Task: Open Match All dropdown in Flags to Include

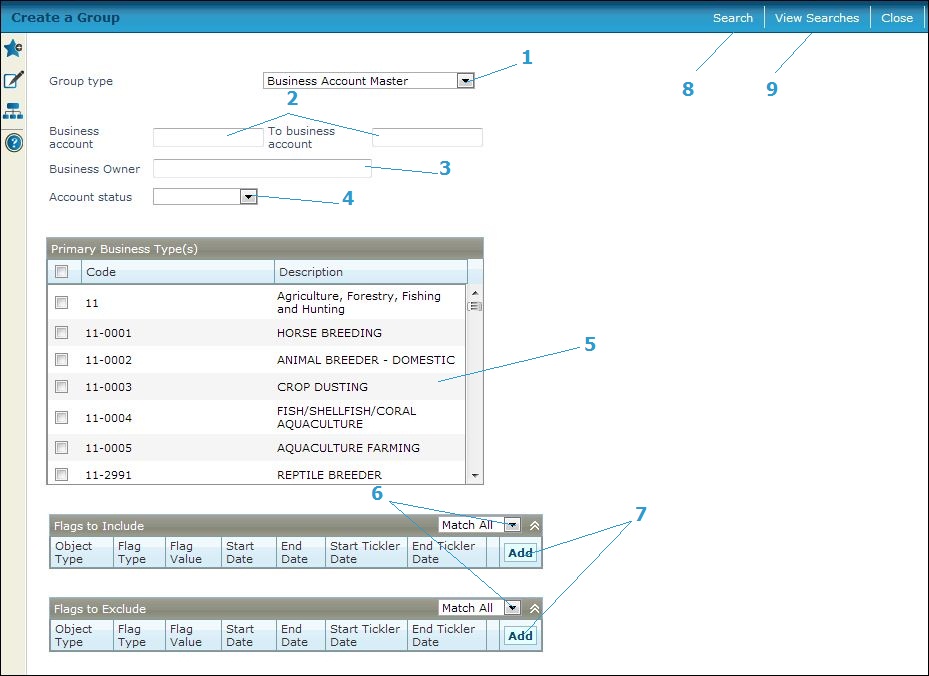Action: (x=512, y=525)
